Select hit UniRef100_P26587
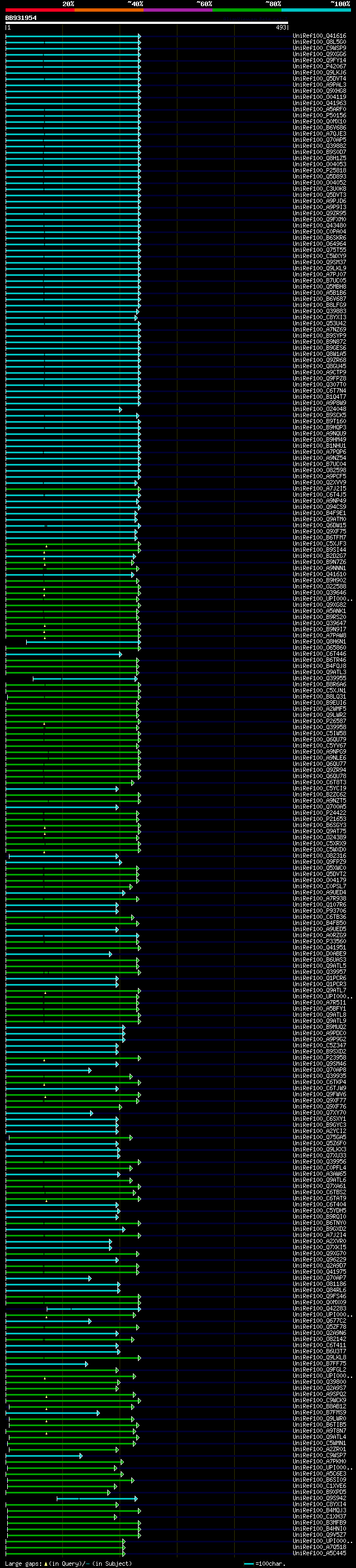 point(319,721)
